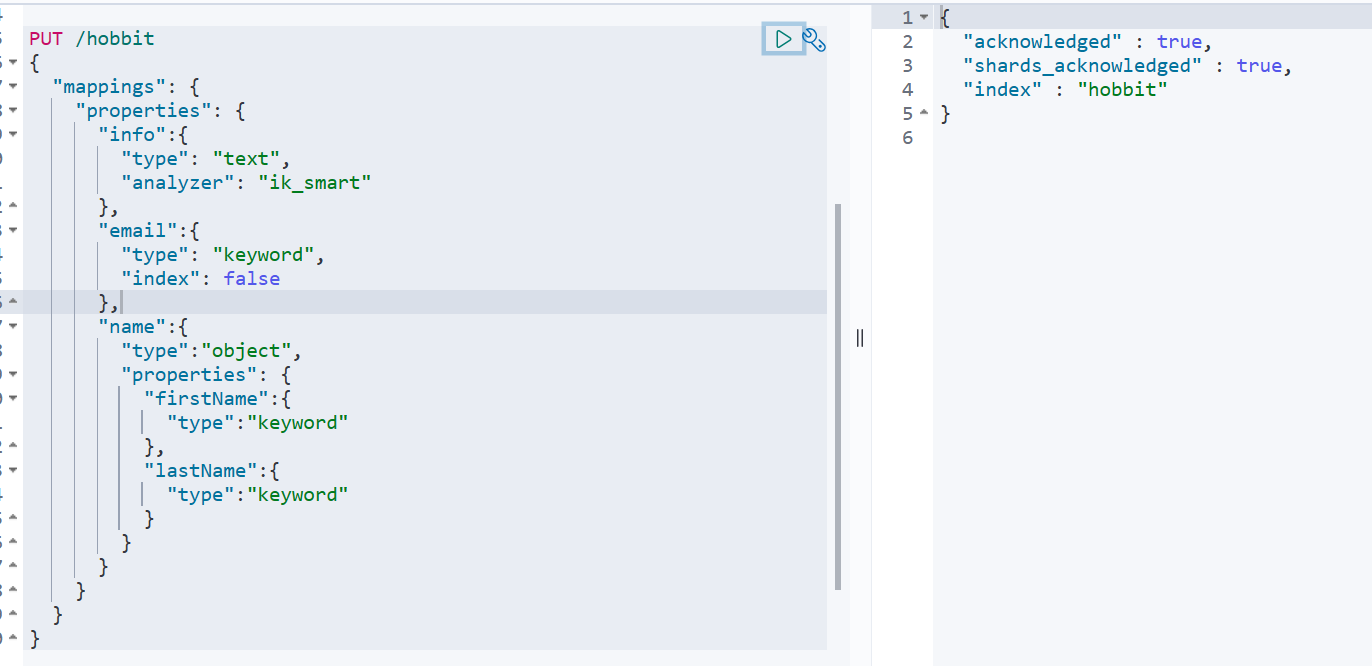Viewport: 1372px width, 666px height.
Task: Collapse the "mappings" block fold arrow
Action: tap(13, 87)
